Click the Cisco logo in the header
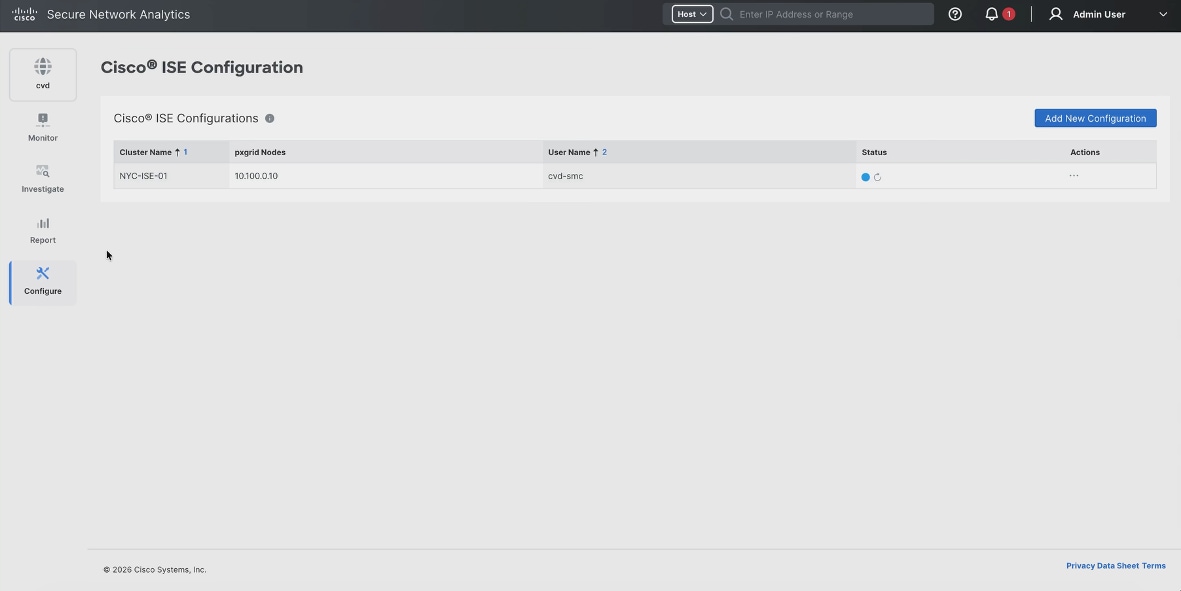Image resolution: width=1181 pixels, height=591 pixels. coord(24,14)
